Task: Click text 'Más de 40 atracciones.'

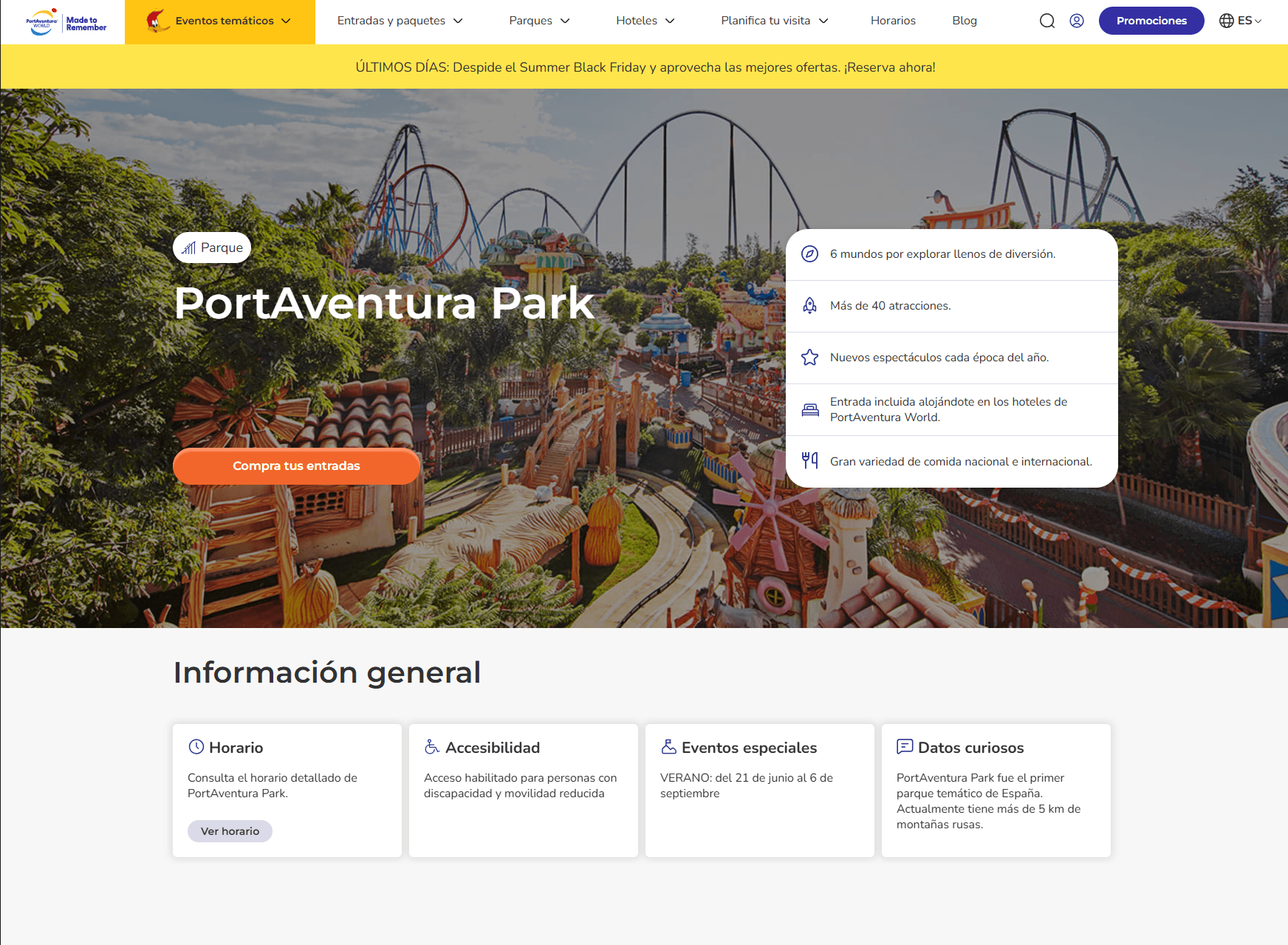Action: (x=890, y=306)
